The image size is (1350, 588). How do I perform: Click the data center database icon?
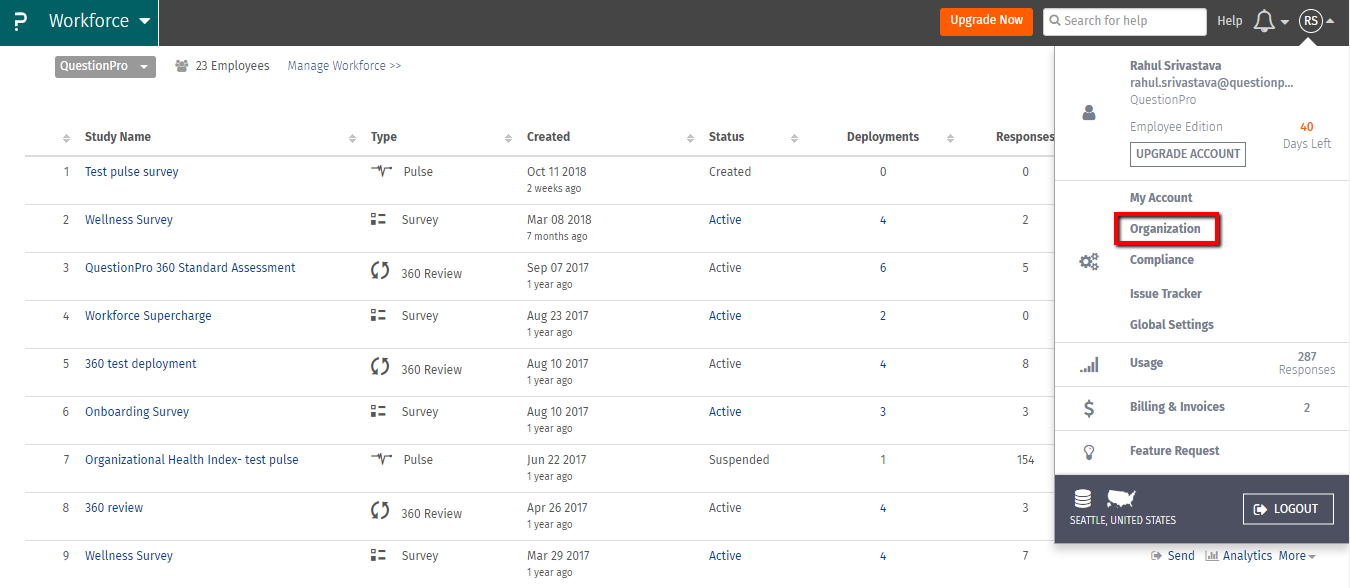[1082, 498]
